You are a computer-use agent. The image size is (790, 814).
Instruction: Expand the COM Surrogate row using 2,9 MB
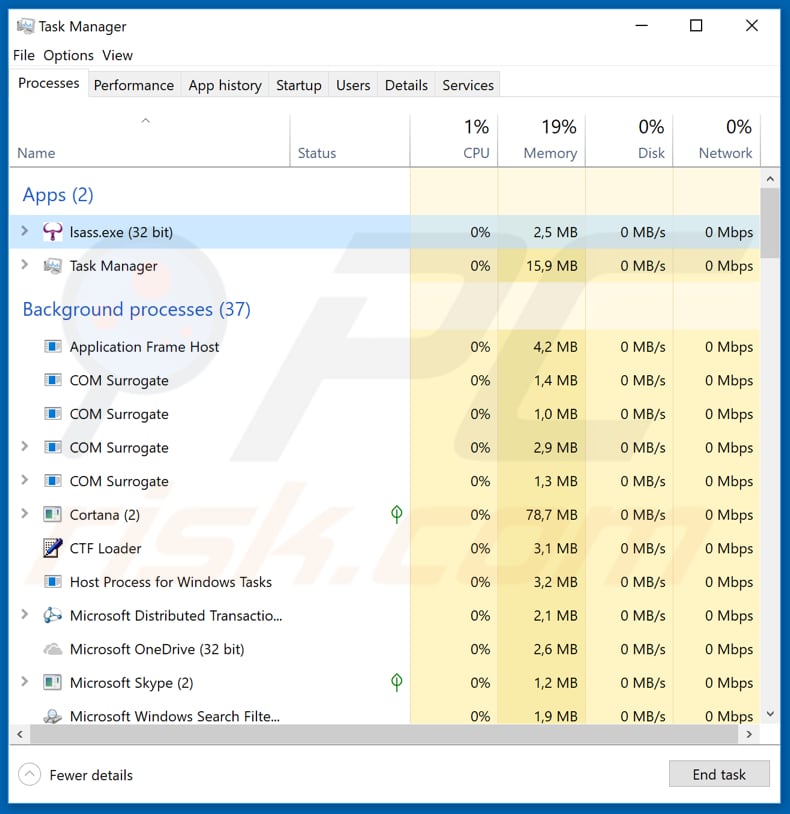24,446
